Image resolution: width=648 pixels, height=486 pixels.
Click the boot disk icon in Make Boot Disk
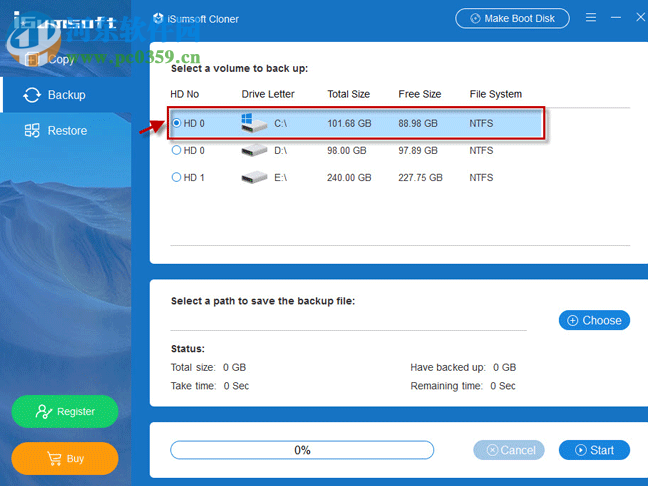pyautogui.click(x=475, y=19)
